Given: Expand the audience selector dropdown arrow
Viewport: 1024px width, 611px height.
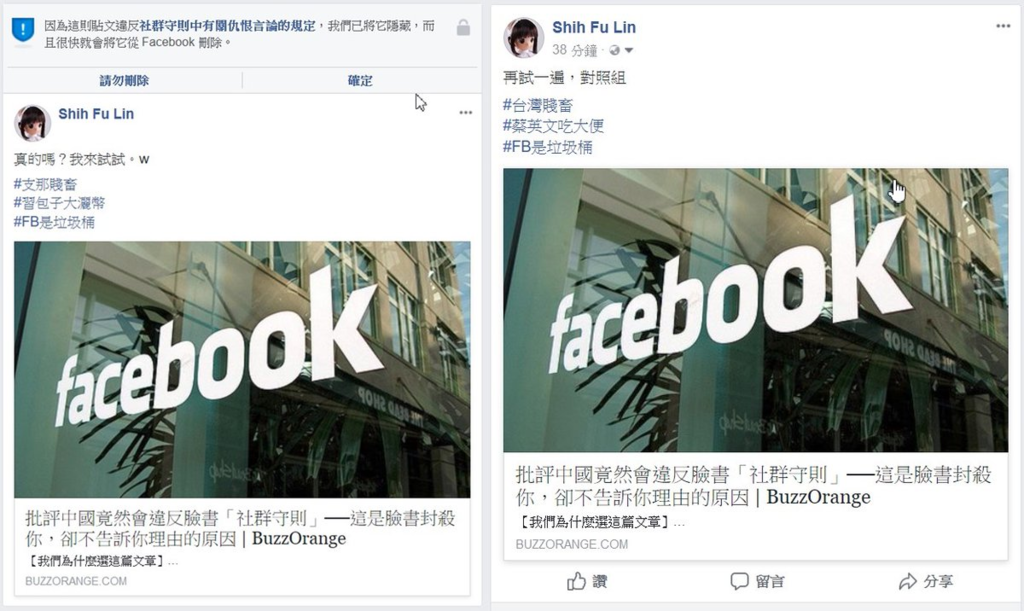Looking at the screenshot, I should [628, 50].
